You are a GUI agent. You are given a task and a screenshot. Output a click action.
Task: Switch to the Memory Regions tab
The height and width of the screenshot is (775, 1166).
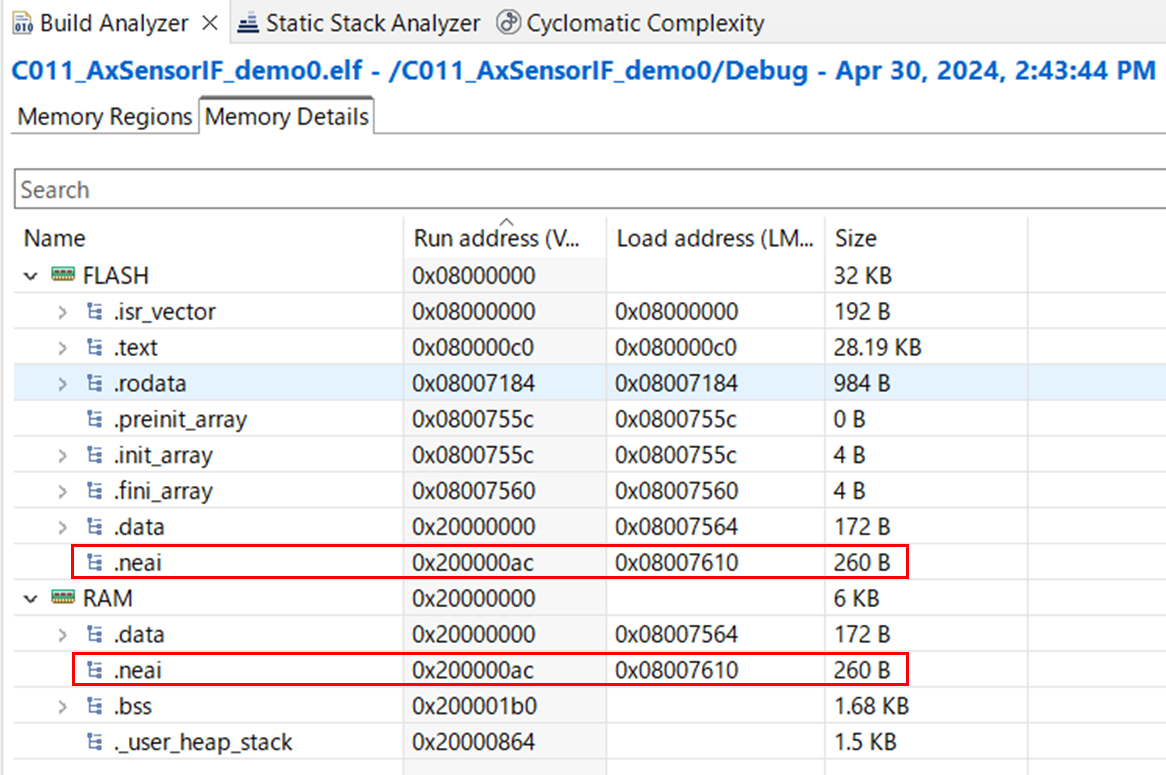pos(103,117)
